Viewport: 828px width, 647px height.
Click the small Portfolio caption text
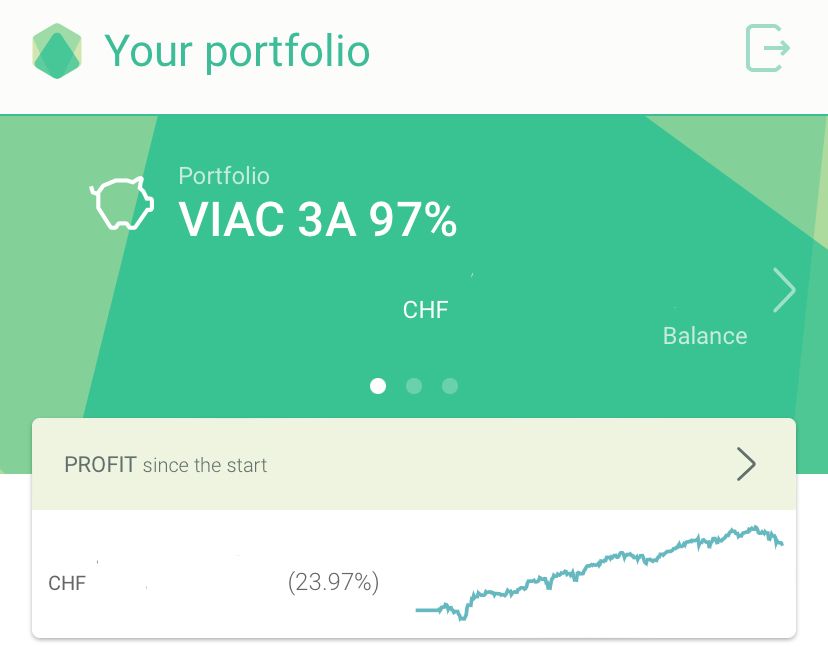coord(224,176)
